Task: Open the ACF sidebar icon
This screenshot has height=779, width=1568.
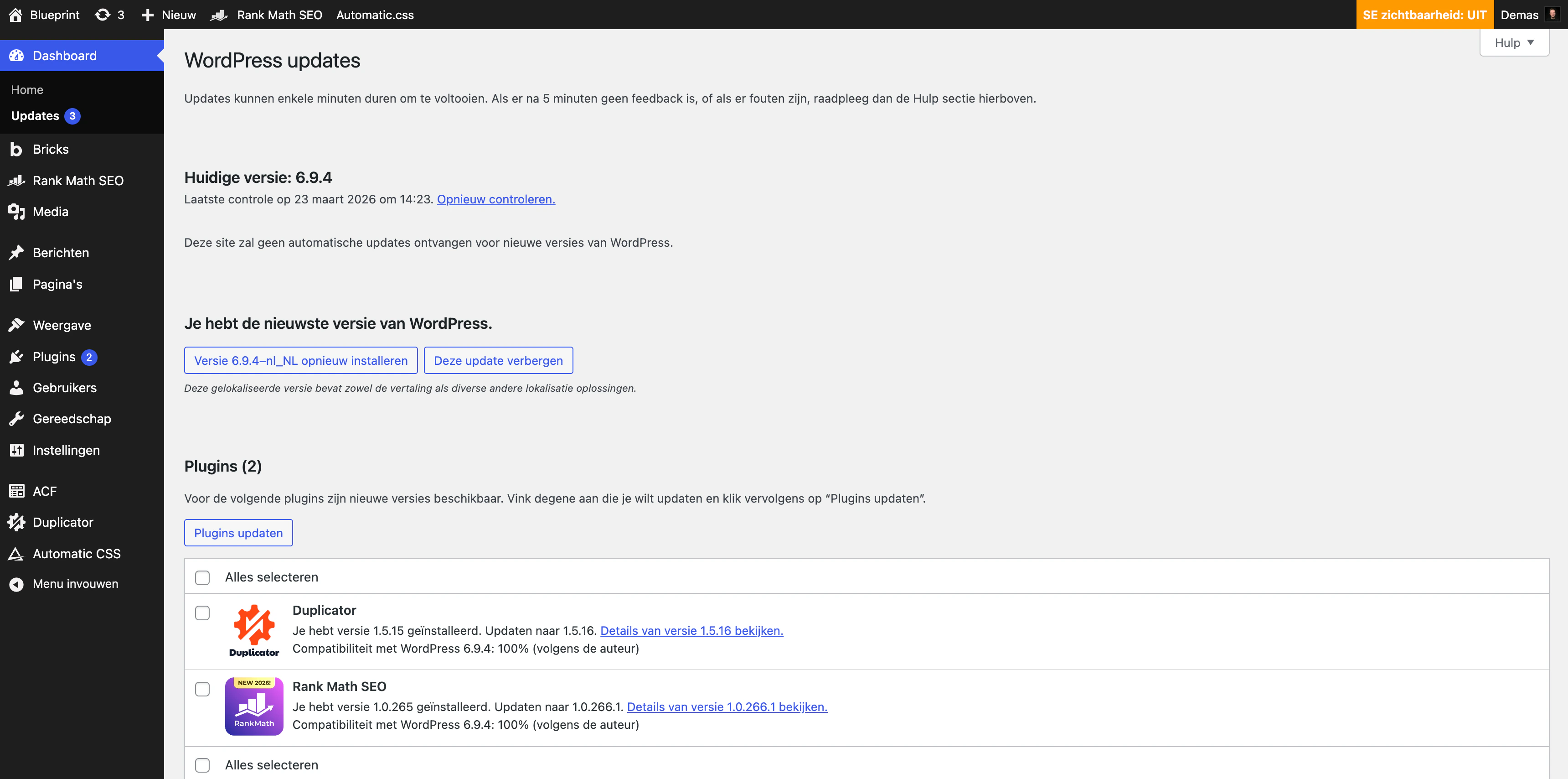Action: coord(16,491)
